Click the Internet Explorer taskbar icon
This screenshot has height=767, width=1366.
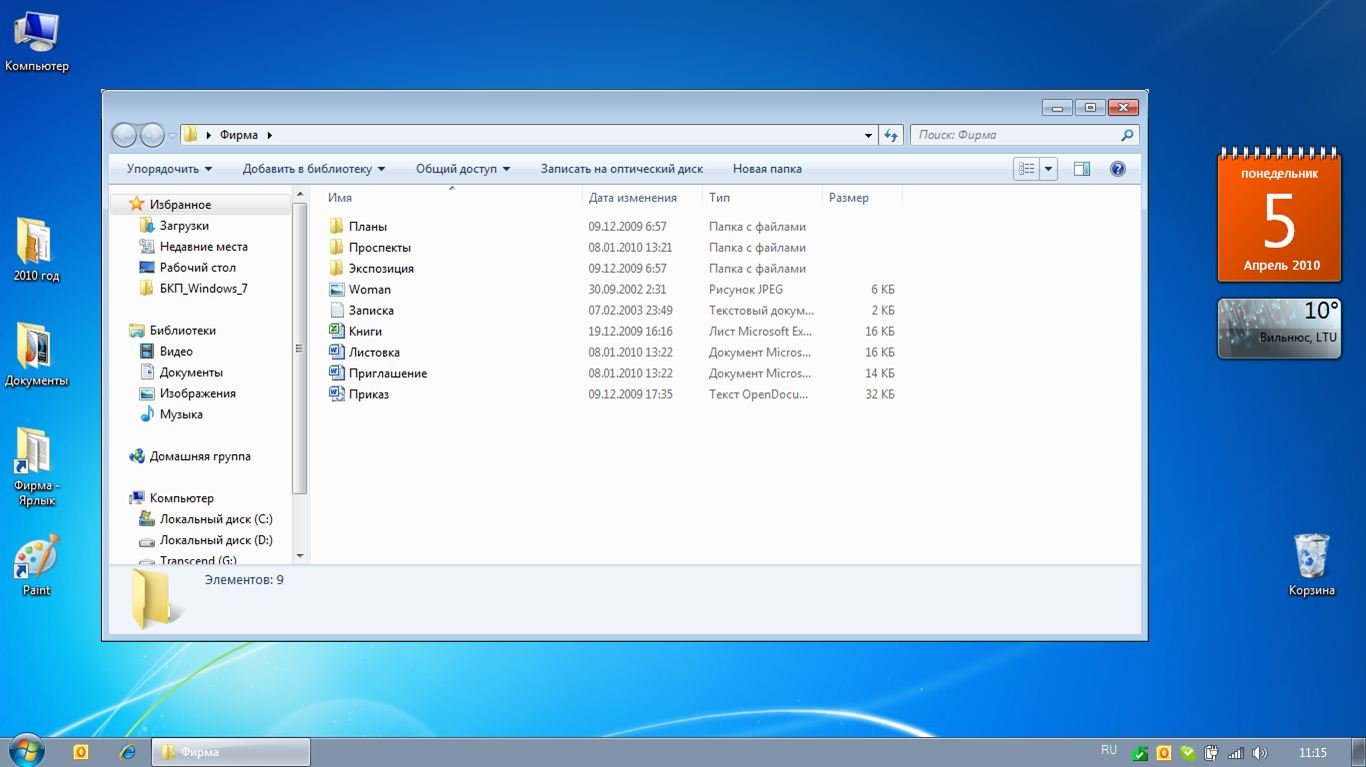coord(127,752)
